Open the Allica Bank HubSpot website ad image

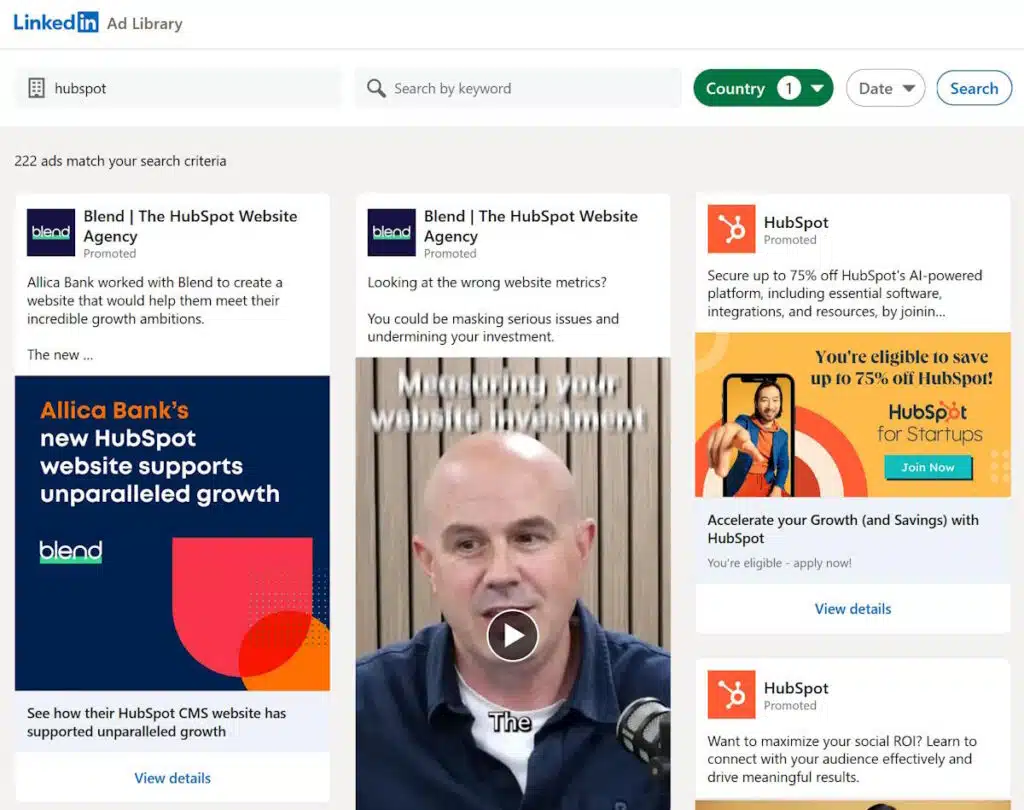click(172, 532)
